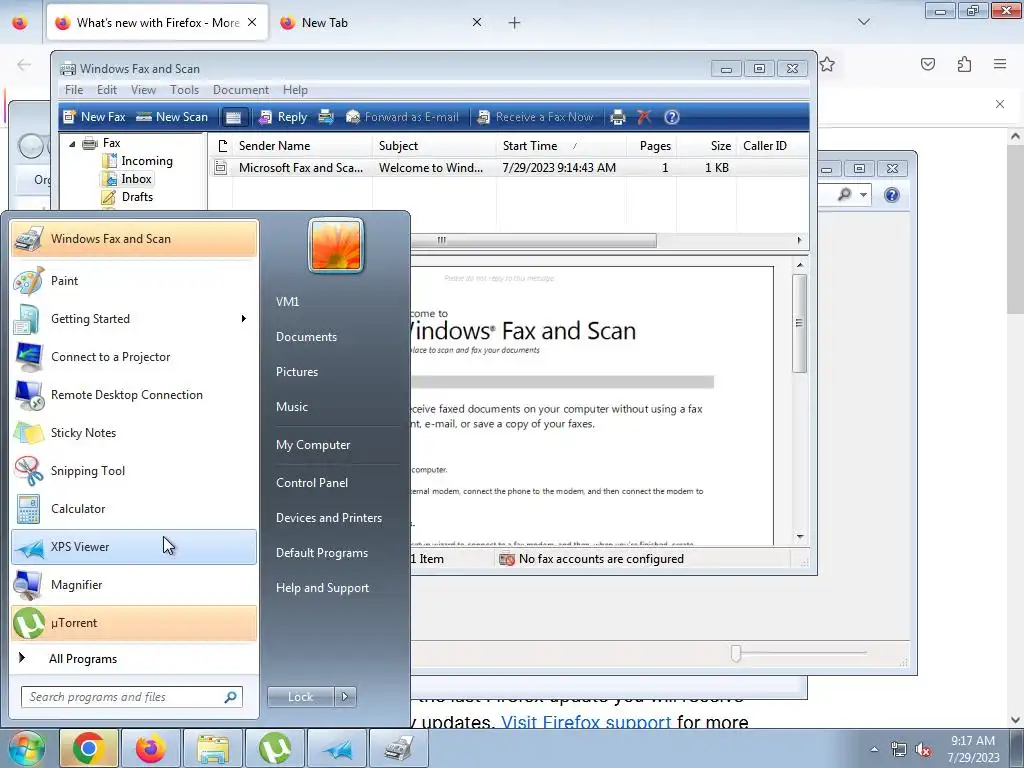
Task: Switch to the utorrent taskbar button
Action: pyautogui.click(x=275, y=748)
